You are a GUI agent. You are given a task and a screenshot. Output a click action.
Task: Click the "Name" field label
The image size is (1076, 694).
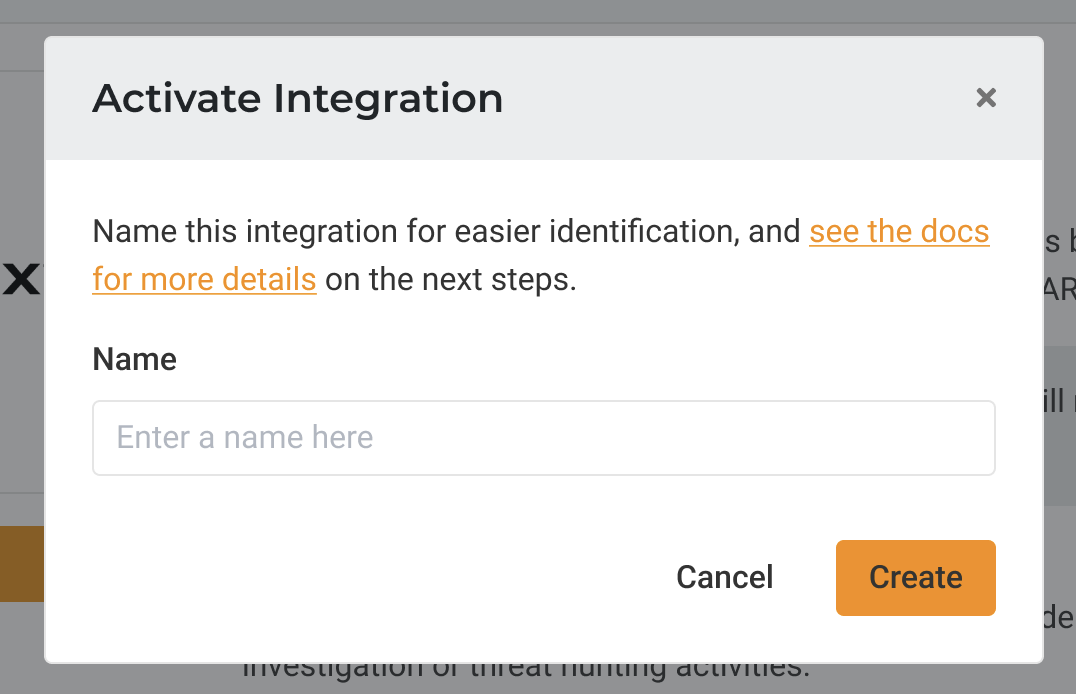pyautogui.click(x=134, y=359)
